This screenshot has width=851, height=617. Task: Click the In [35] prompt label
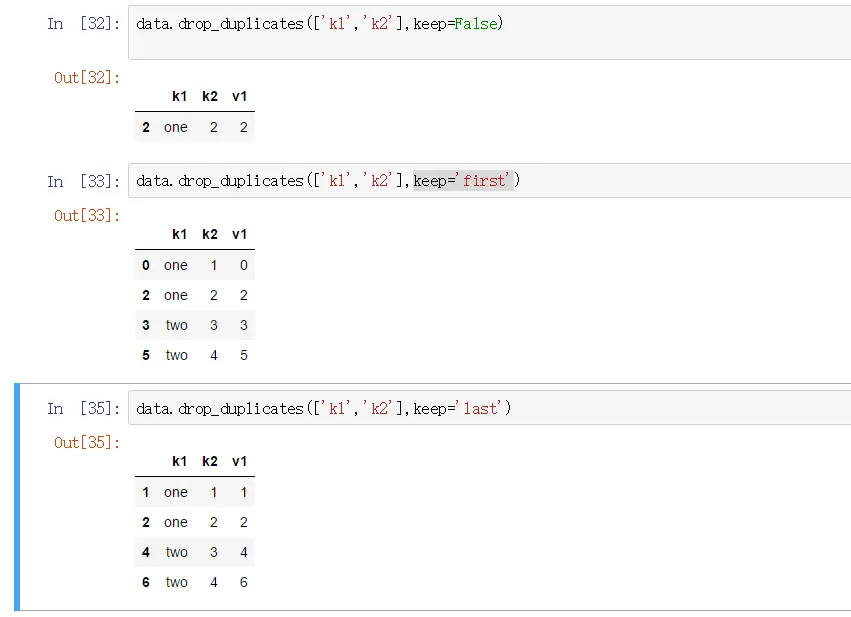pyautogui.click(x=83, y=408)
